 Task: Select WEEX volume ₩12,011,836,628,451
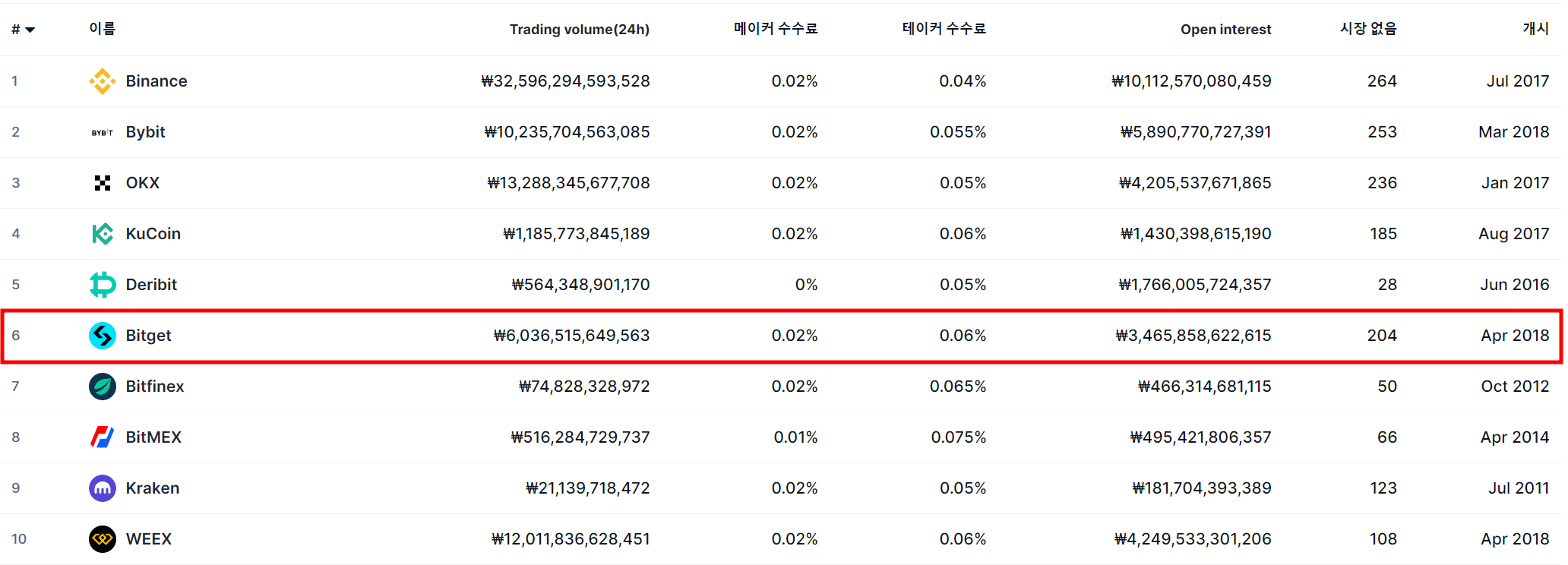[x=571, y=539]
